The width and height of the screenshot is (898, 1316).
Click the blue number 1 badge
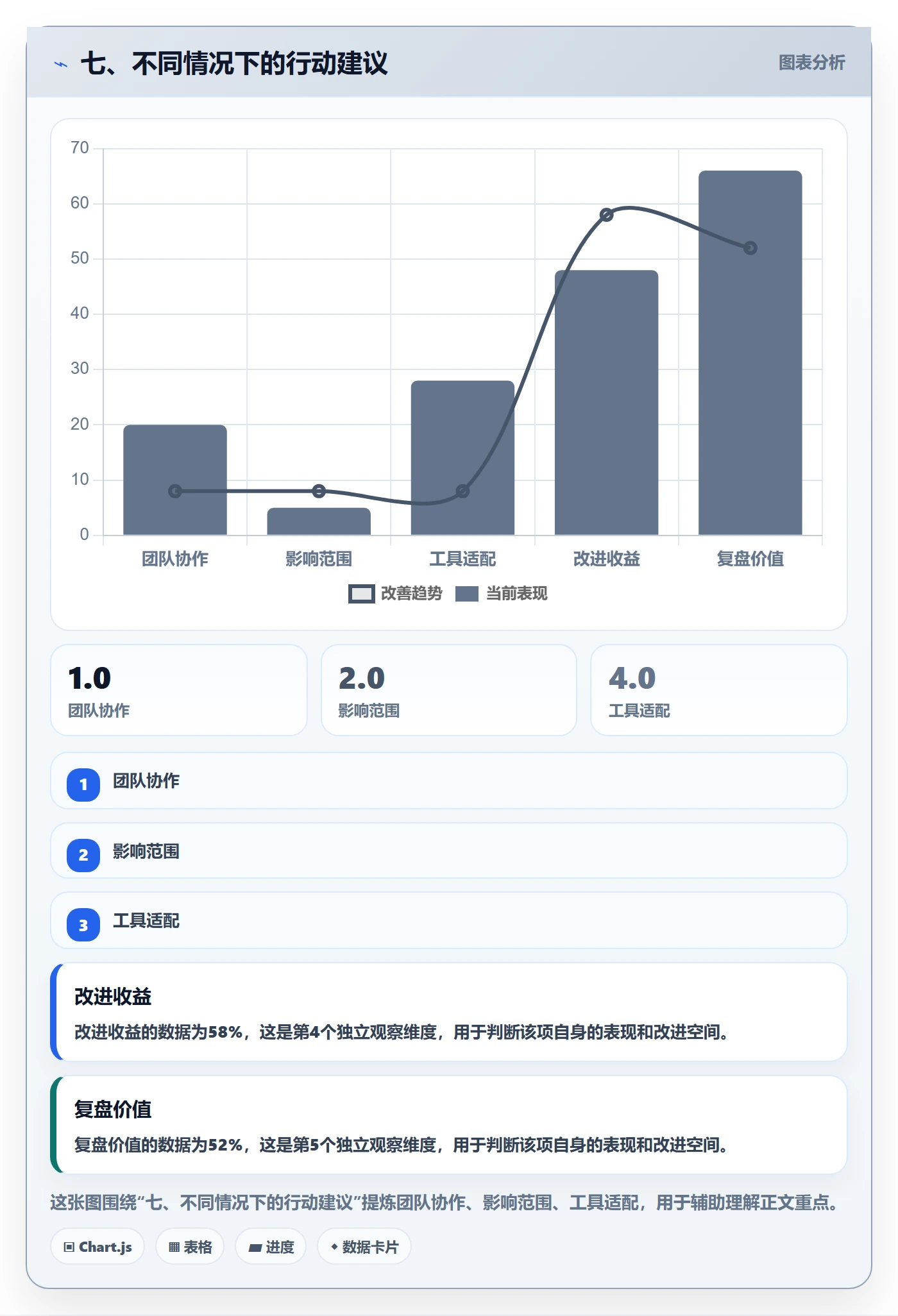83,784
